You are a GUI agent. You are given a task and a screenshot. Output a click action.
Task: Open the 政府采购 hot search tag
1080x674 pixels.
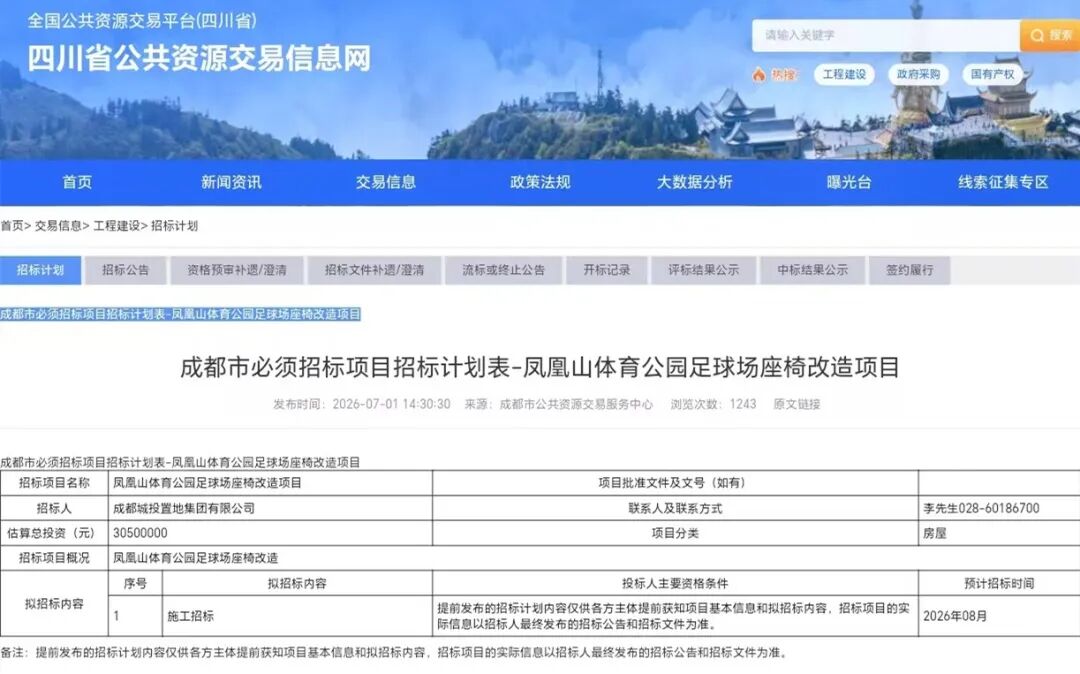click(918, 74)
